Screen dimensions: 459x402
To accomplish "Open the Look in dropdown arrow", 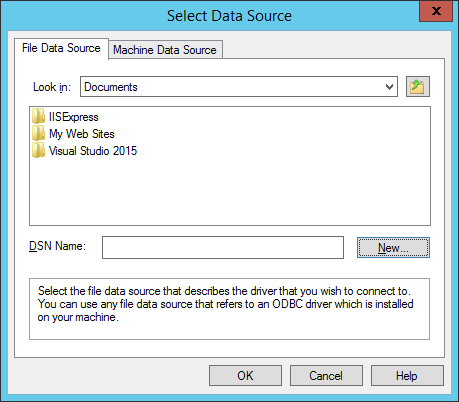I will pos(389,87).
